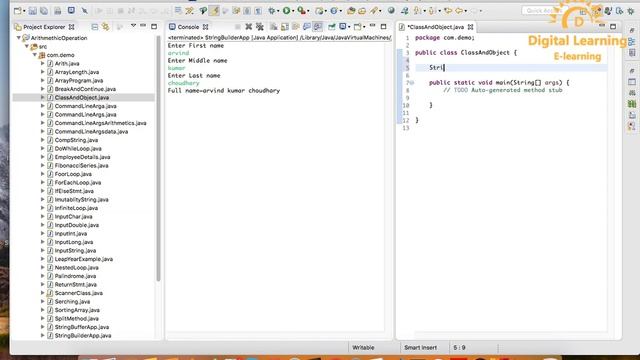This screenshot has height=360, width=640.
Task: Click the New file wizard icon
Action: (17, 11)
